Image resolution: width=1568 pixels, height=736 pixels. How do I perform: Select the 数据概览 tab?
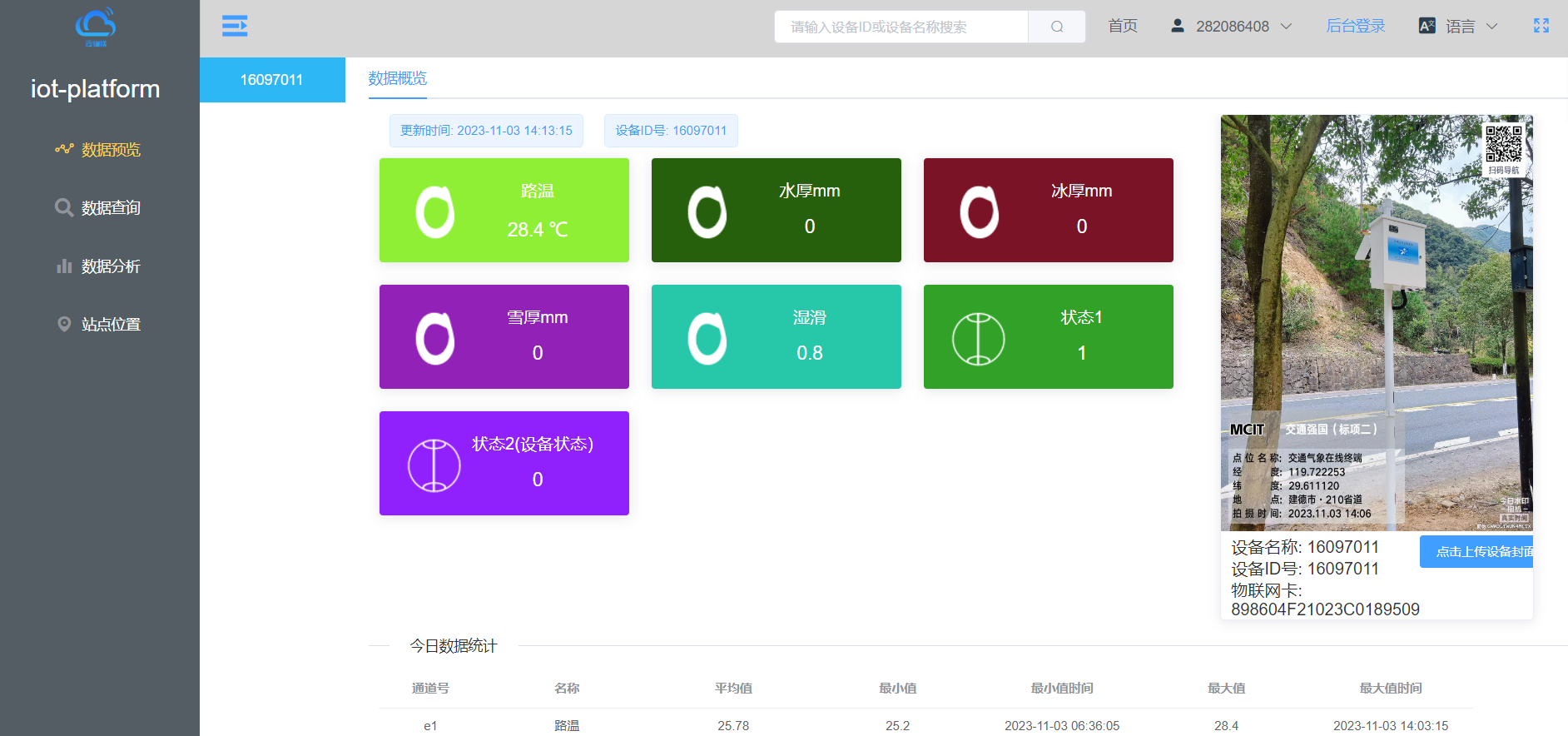coord(397,78)
